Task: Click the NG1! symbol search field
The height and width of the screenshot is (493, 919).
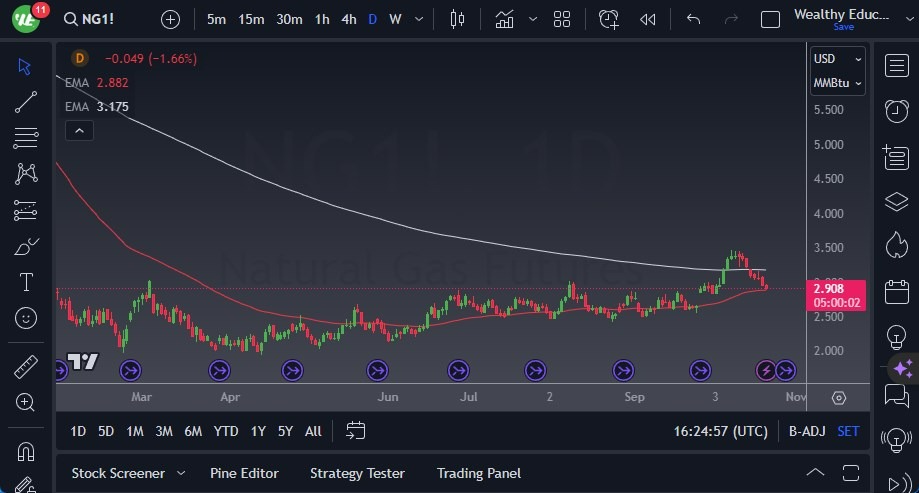Action: pyautogui.click(x=89, y=19)
